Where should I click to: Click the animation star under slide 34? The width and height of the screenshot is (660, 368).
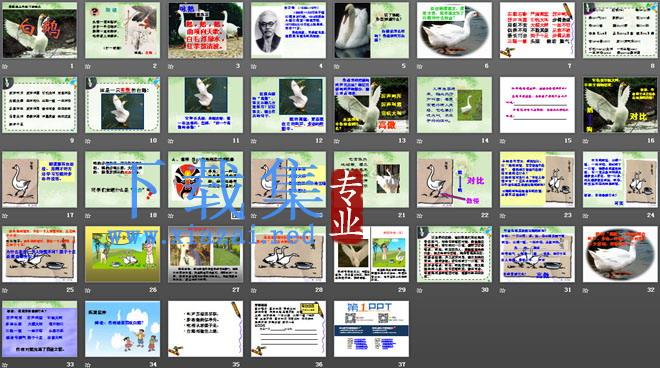[88, 365]
